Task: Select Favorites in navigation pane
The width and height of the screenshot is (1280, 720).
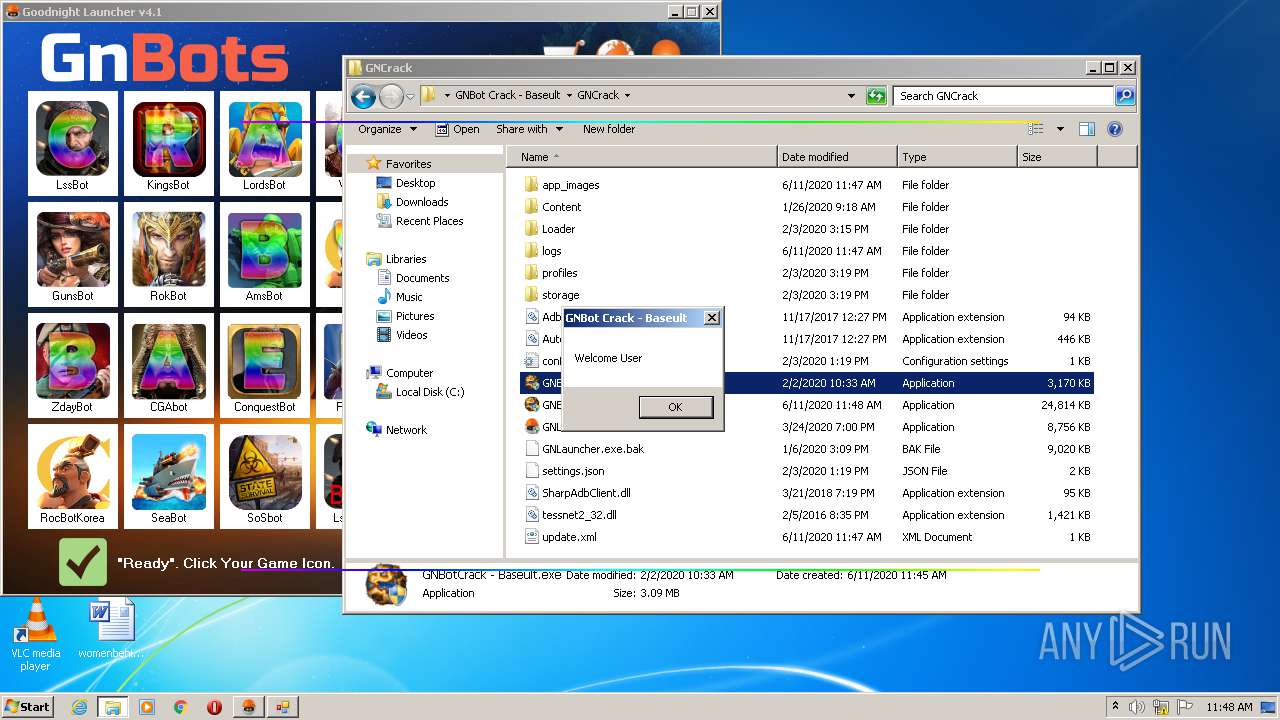Action: pos(399,164)
